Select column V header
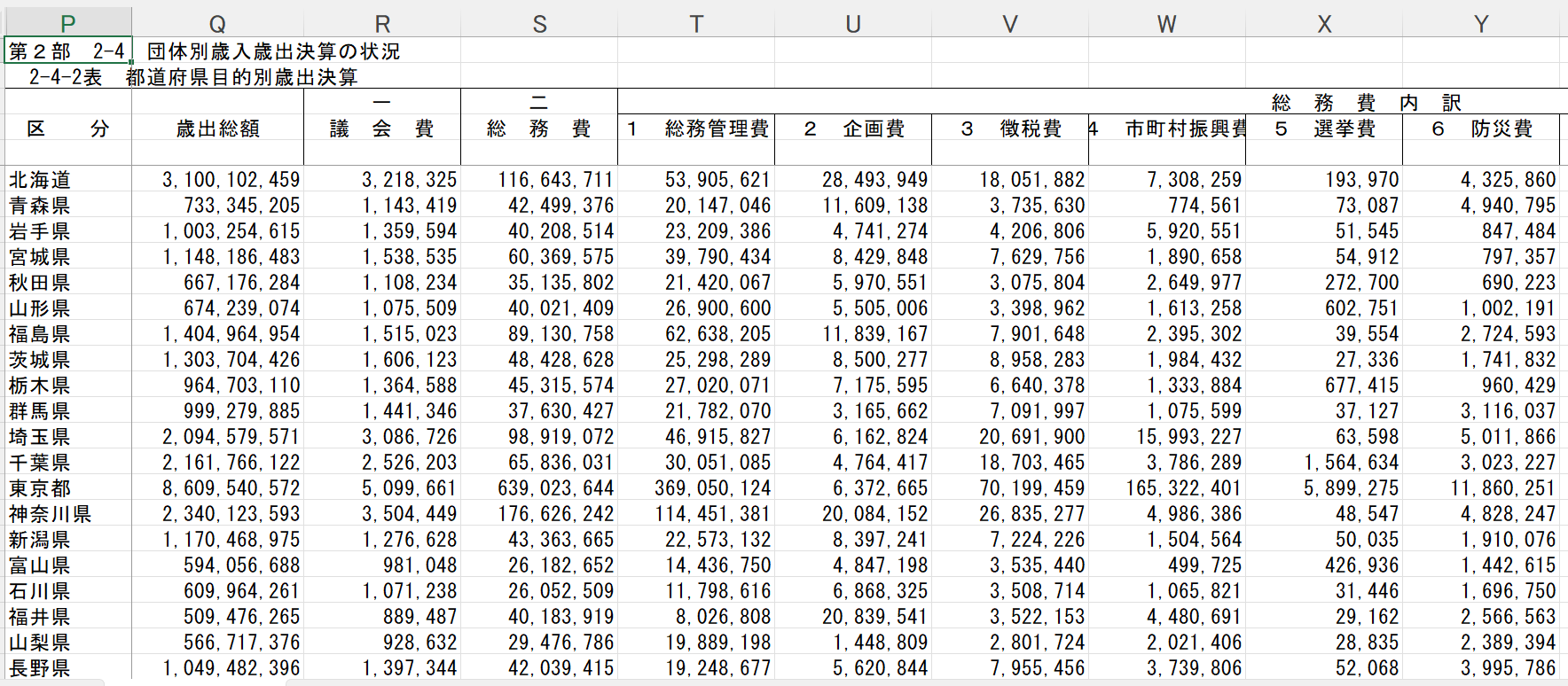The height and width of the screenshot is (686, 1568). pyautogui.click(x=1010, y=24)
